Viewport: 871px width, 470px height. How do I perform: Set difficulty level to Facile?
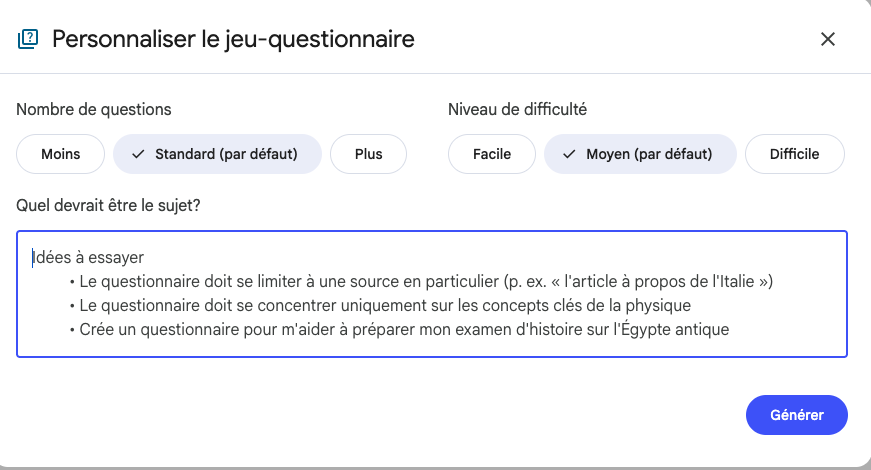tap(491, 154)
